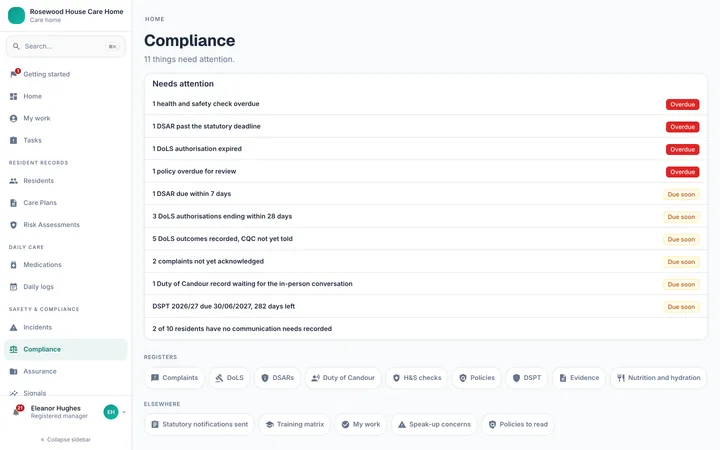Click the Eleanor Hughes name
The width and height of the screenshot is (720, 450).
(x=56, y=408)
